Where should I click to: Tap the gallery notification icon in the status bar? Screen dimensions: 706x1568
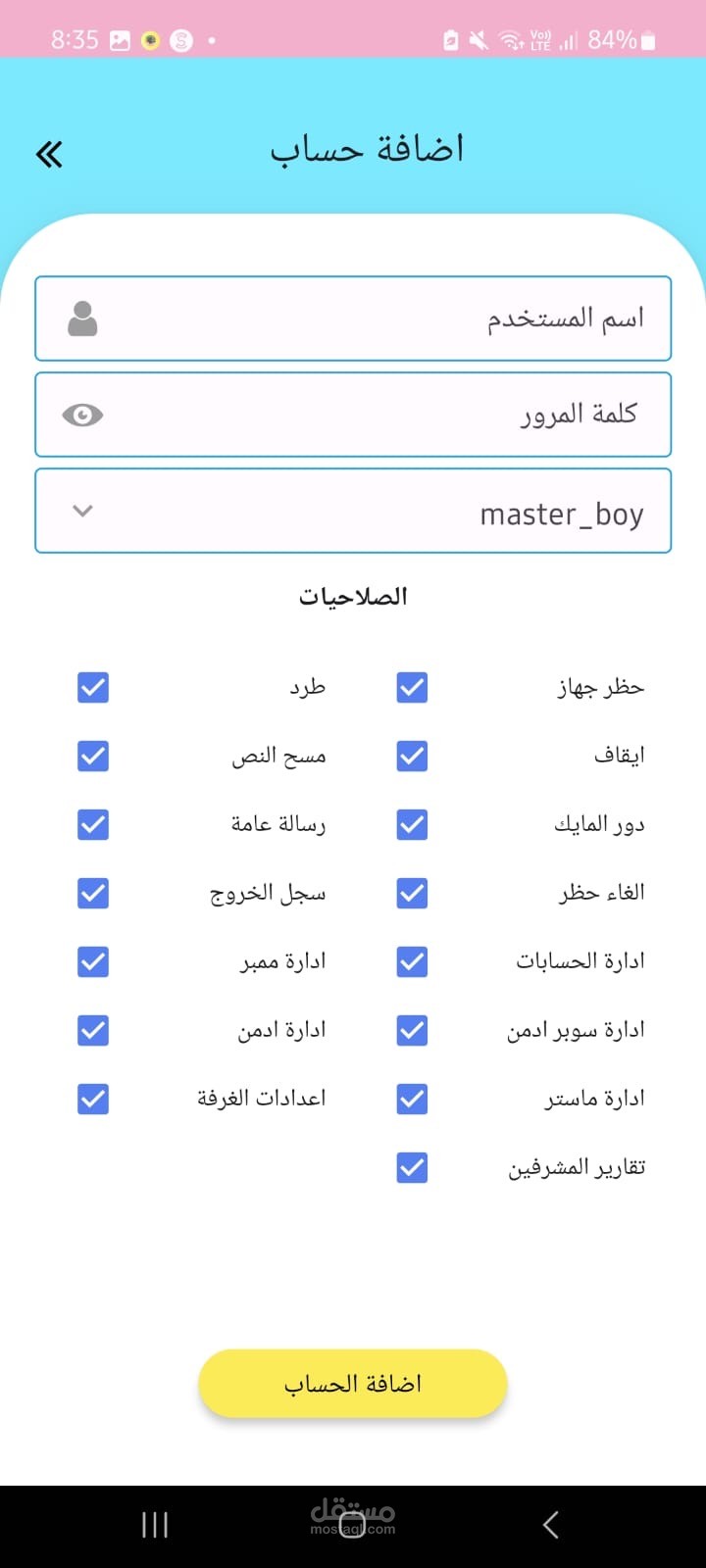click(x=120, y=40)
